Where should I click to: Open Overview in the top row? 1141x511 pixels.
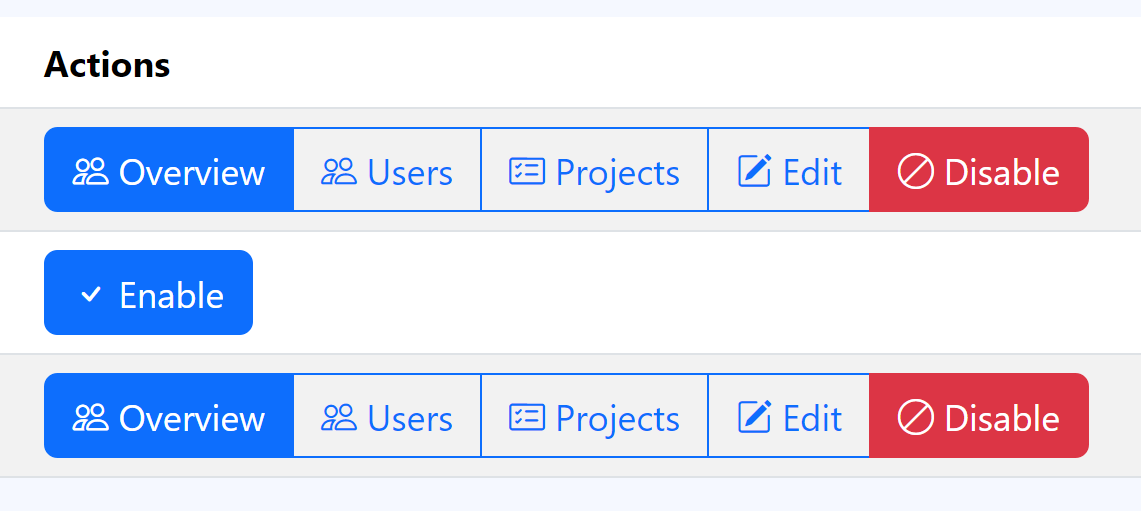pyautogui.click(x=191, y=172)
